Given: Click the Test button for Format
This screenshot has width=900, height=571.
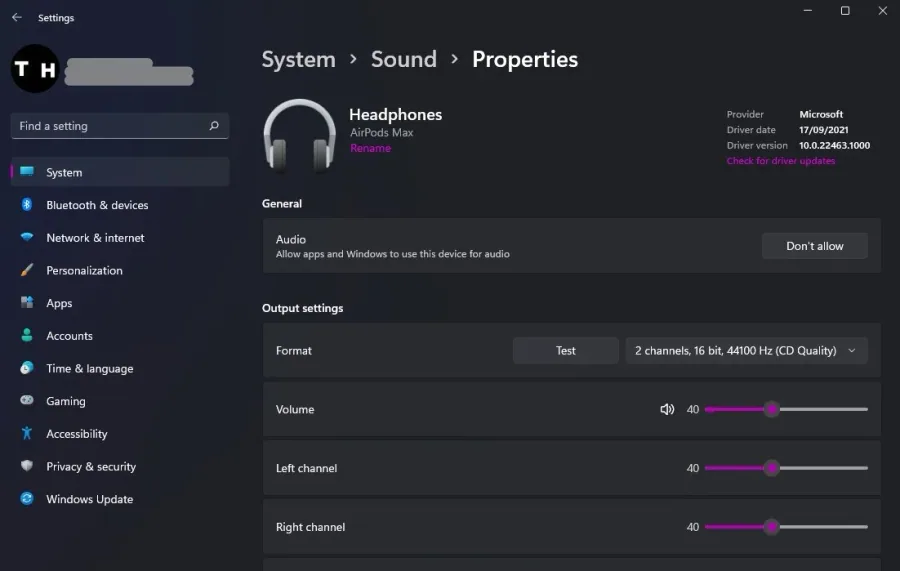Looking at the screenshot, I should click(565, 351).
